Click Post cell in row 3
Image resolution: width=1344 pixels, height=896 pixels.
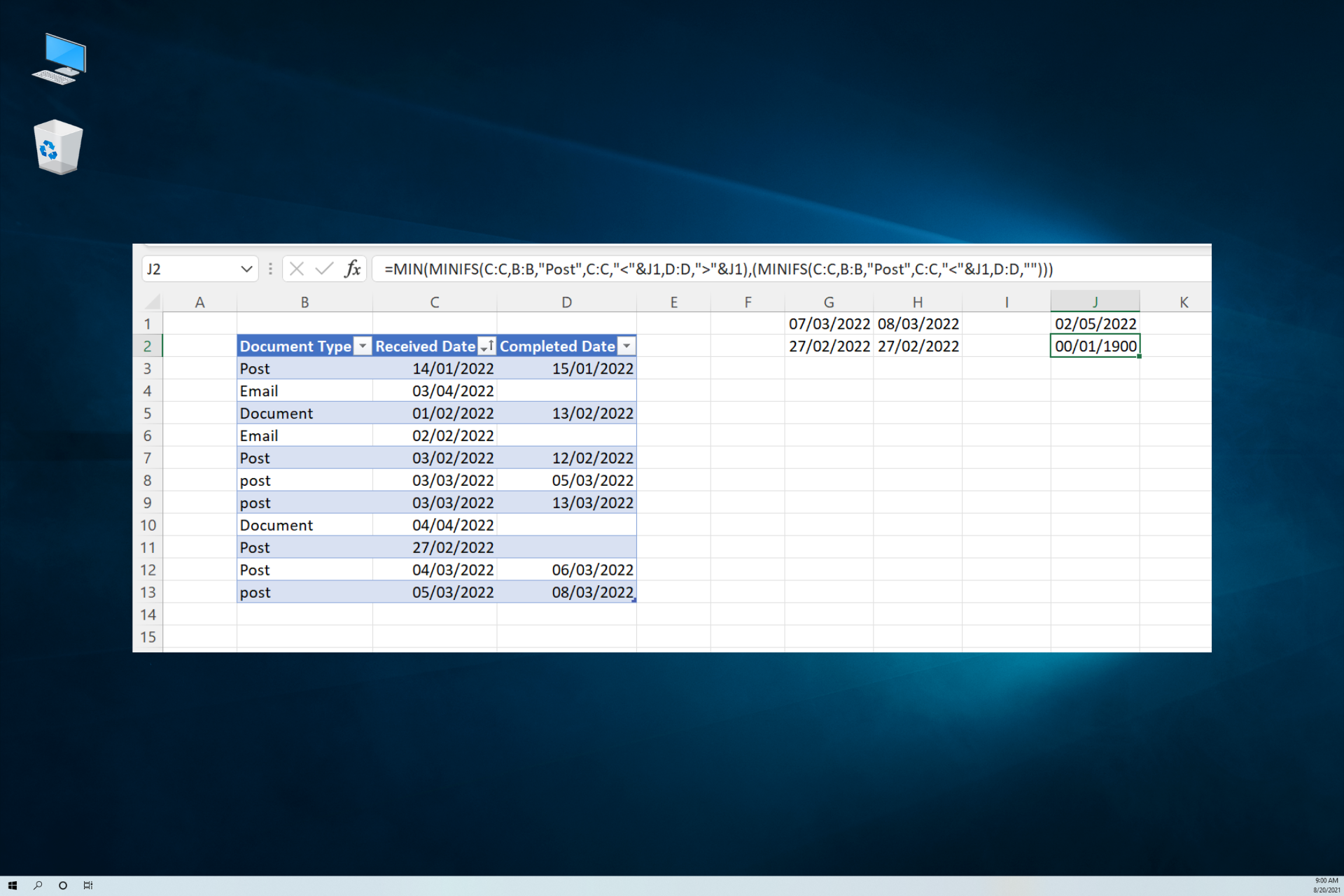[x=304, y=368]
